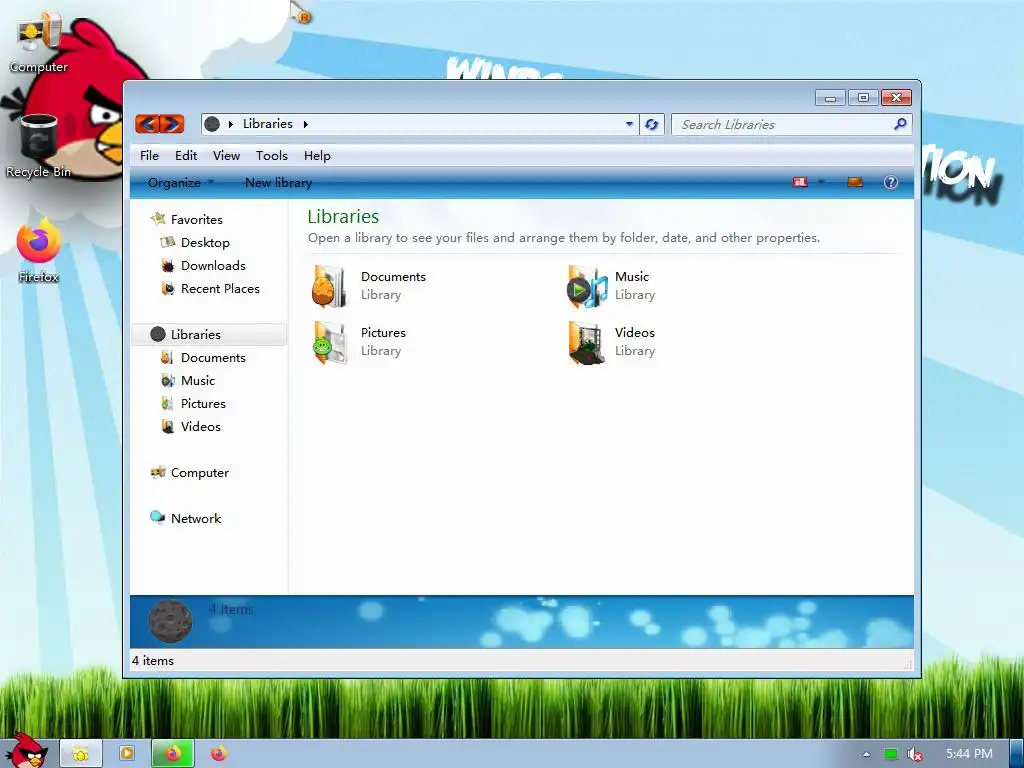The width and height of the screenshot is (1024, 768).
Task: Open the Videos library icon in main pane
Action: [586, 342]
